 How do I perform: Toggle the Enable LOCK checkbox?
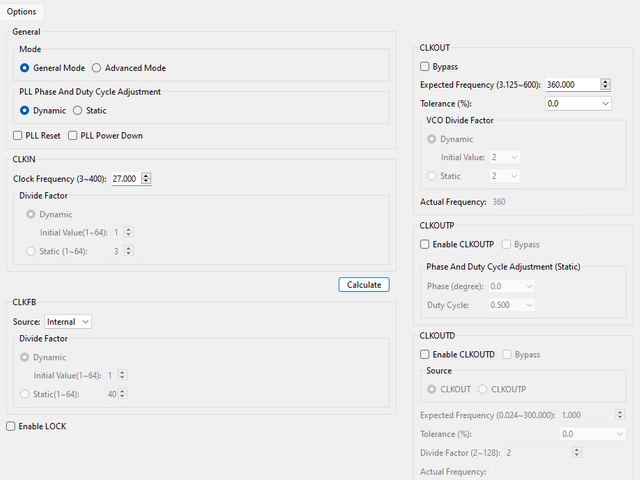[x=11, y=427]
